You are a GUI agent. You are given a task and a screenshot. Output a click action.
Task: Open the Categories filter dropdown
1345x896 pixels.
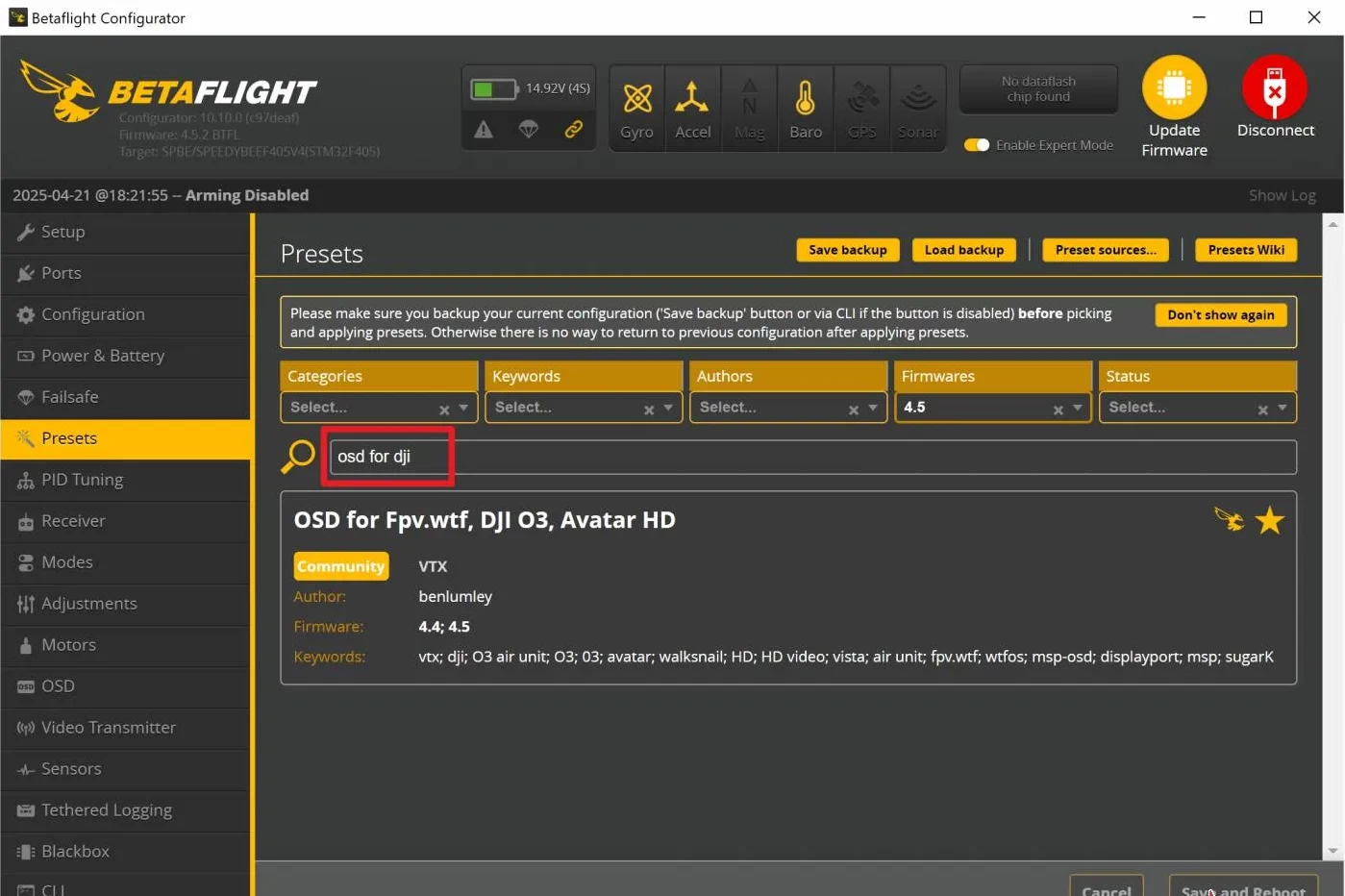pyautogui.click(x=379, y=408)
